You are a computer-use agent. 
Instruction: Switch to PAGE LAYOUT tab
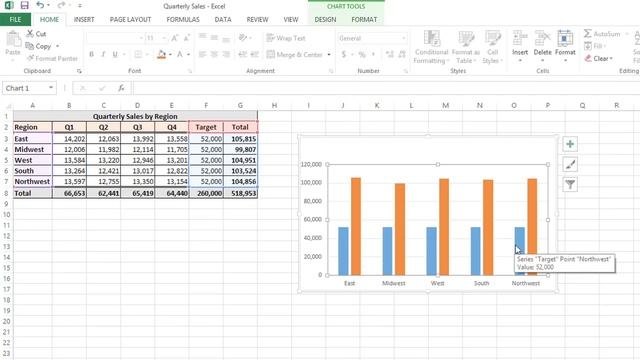pos(130,19)
